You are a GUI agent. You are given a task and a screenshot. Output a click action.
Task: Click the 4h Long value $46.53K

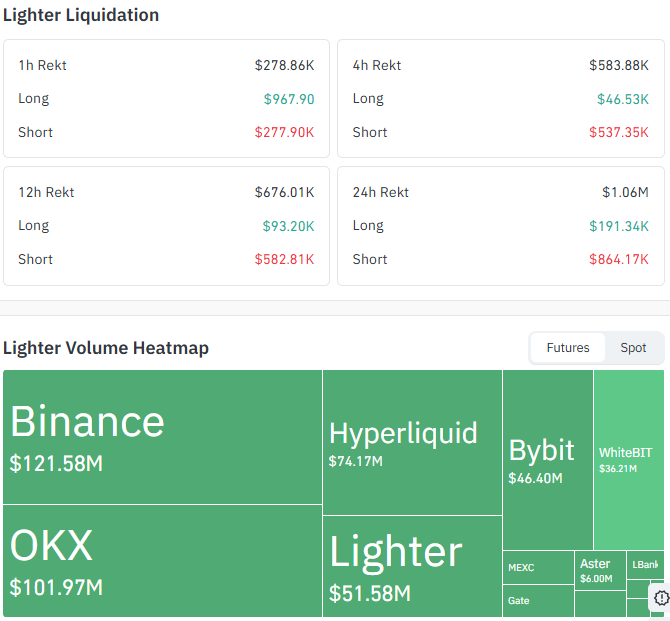pos(623,99)
